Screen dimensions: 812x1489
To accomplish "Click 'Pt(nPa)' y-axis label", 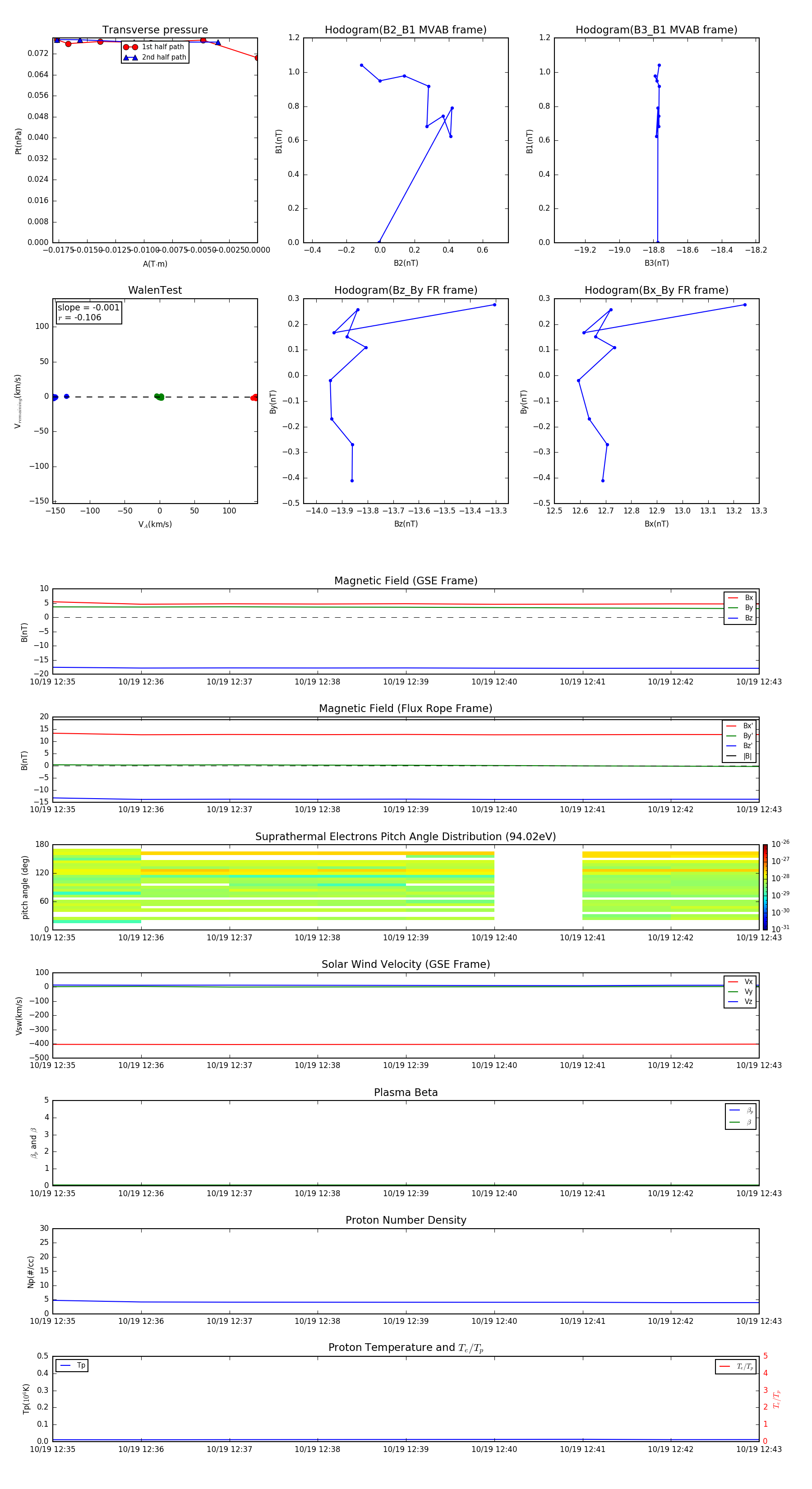I will 18,141.
